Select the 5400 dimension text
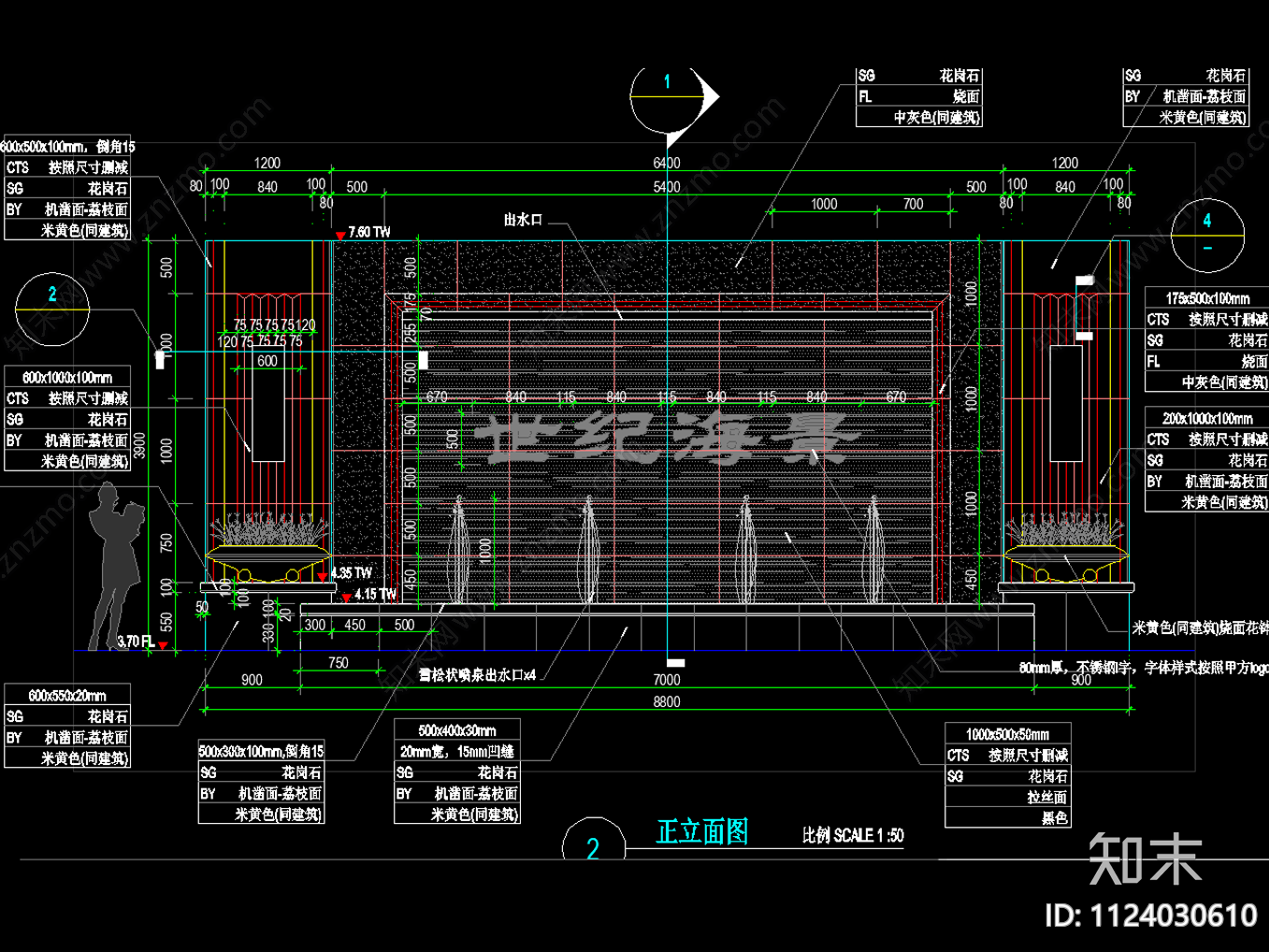Image resolution: width=1269 pixels, height=952 pixels. (x=667, y=187)
